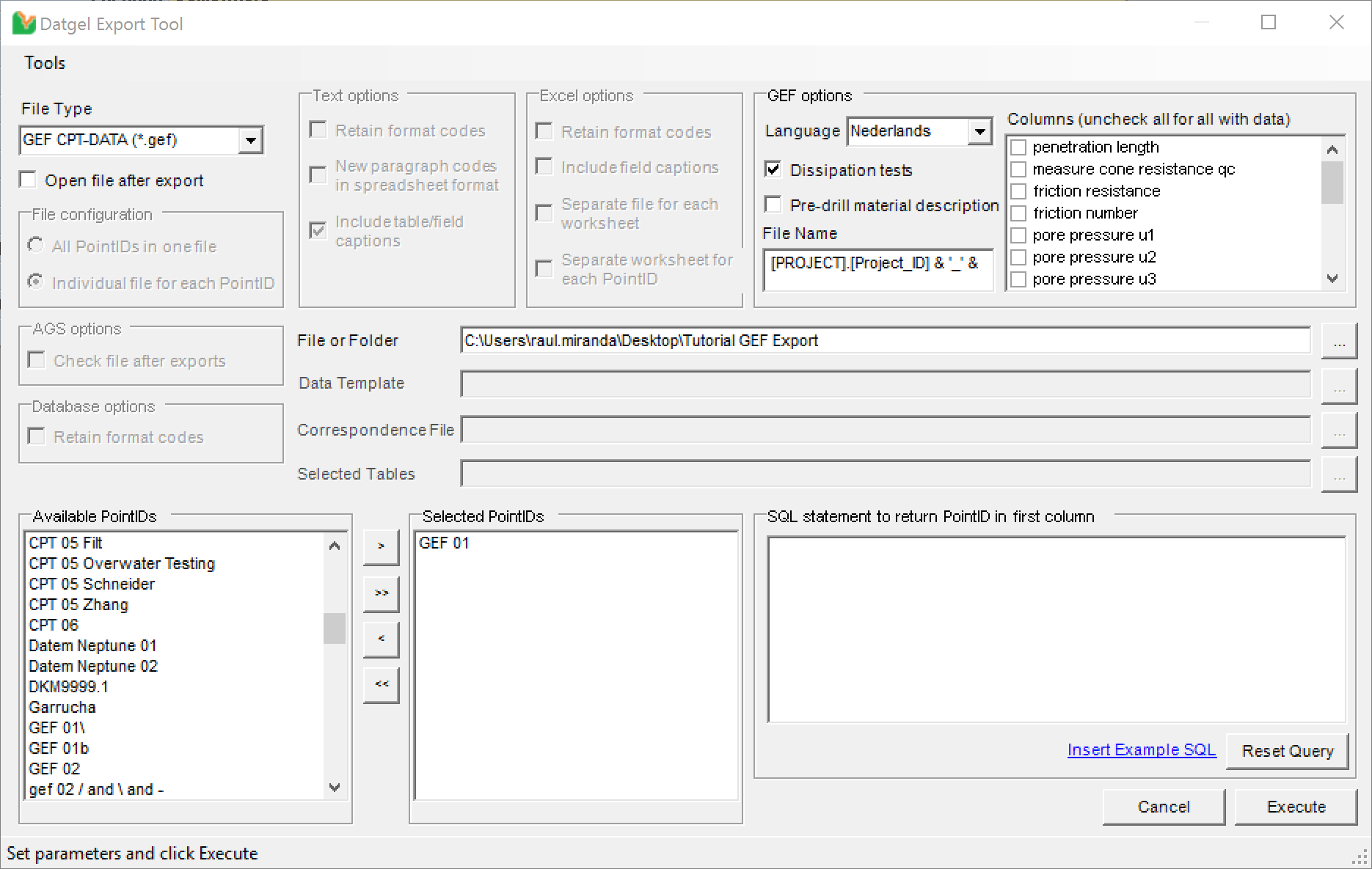Expand the Language dropdown
The height and width of the screenshot is (869, 1372).
point(979,132)
